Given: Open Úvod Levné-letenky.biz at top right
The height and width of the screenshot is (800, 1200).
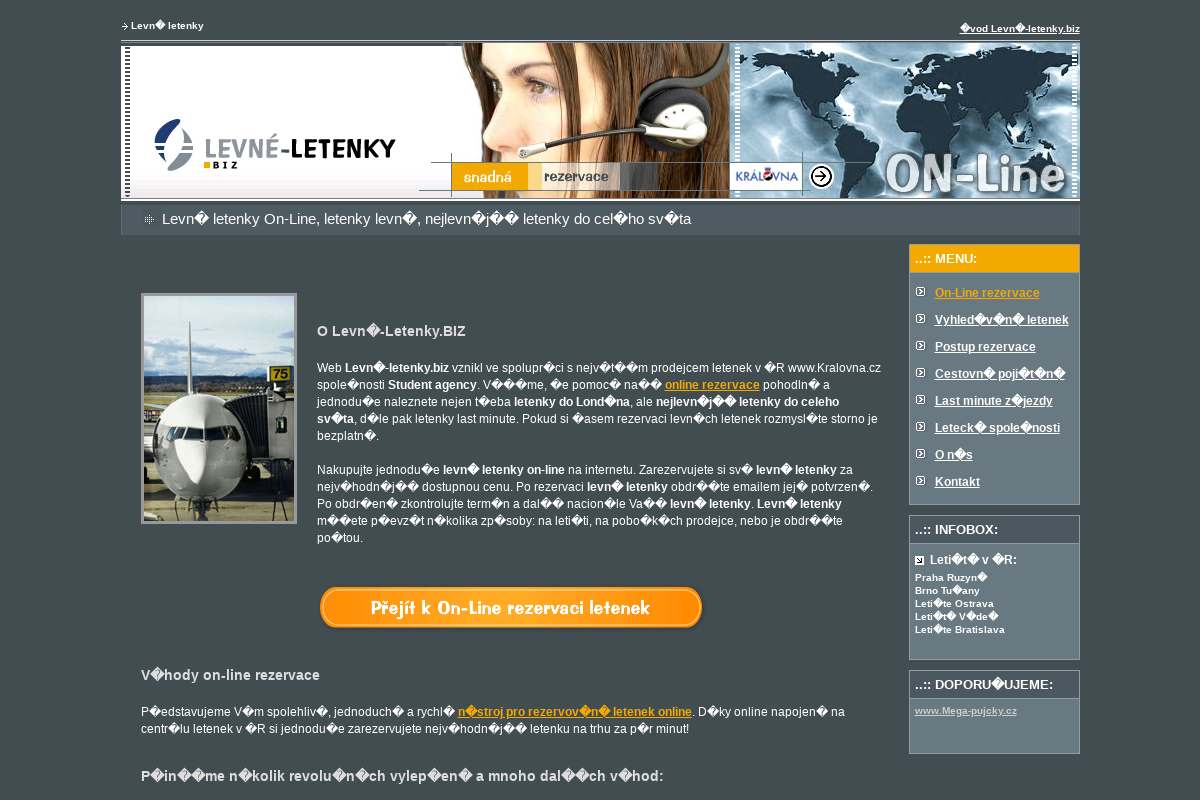Looking at the screenshot, I should tap(1022, 28).
